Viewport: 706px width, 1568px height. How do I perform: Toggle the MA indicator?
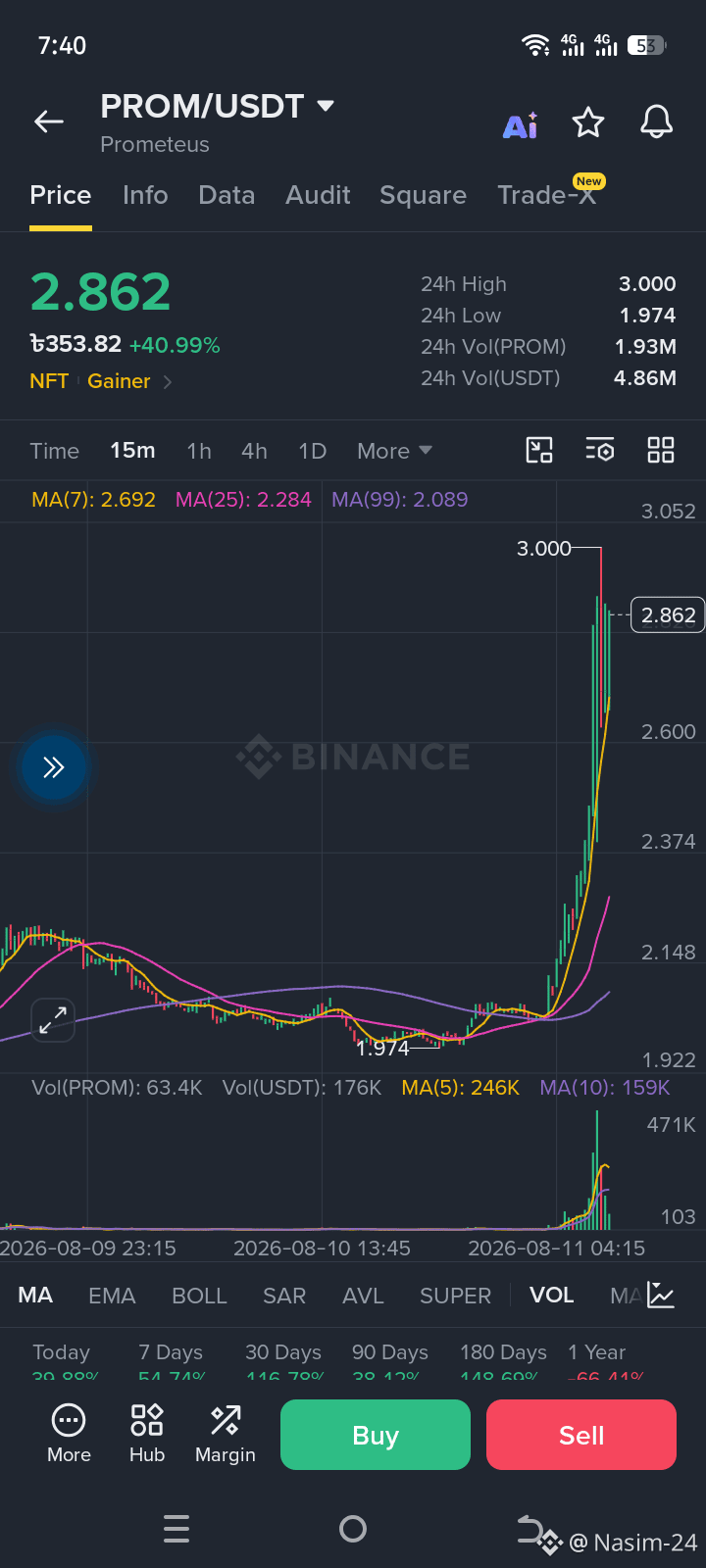pyautogui.click(x=35, y=1296)
